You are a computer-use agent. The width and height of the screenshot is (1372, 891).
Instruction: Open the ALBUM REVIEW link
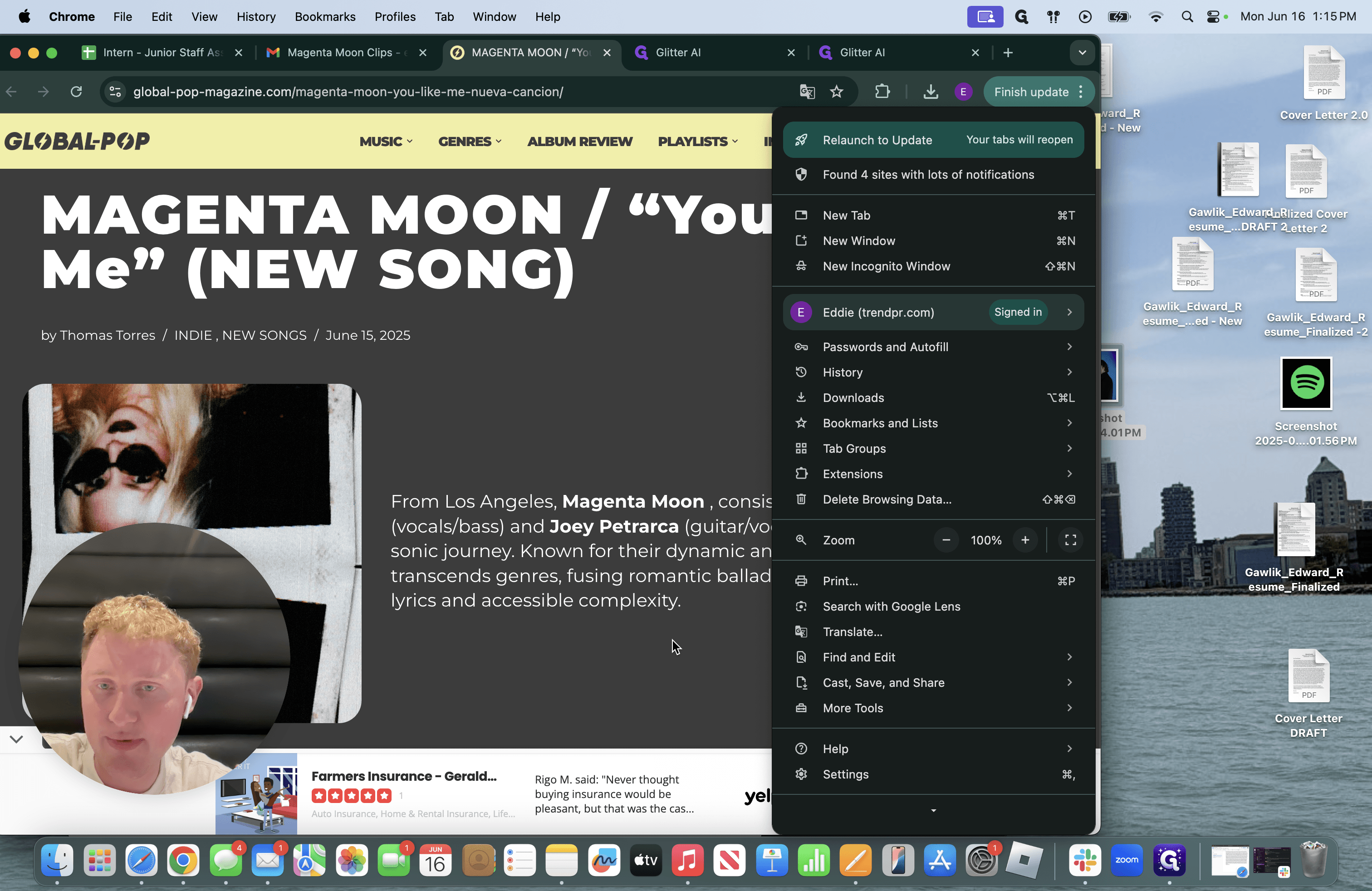pyautogui.click(x=580, y=141)
